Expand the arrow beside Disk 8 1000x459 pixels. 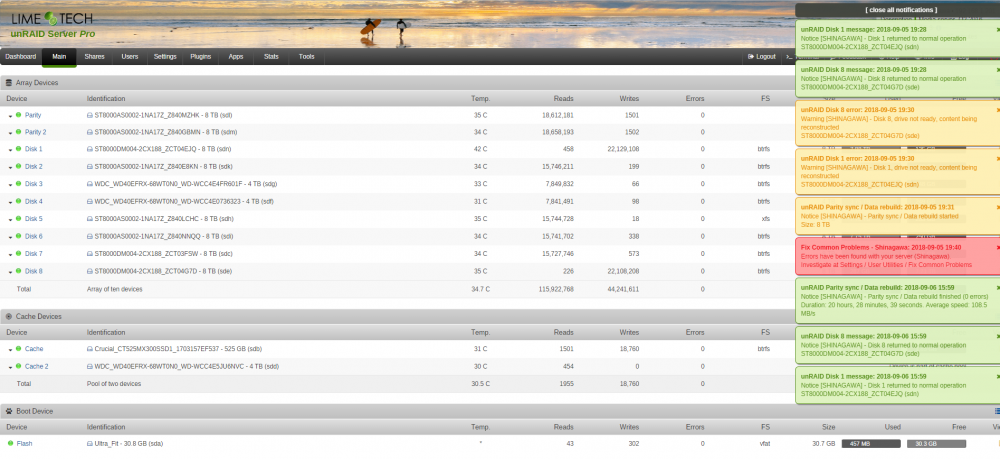click(x=11, y=272)
